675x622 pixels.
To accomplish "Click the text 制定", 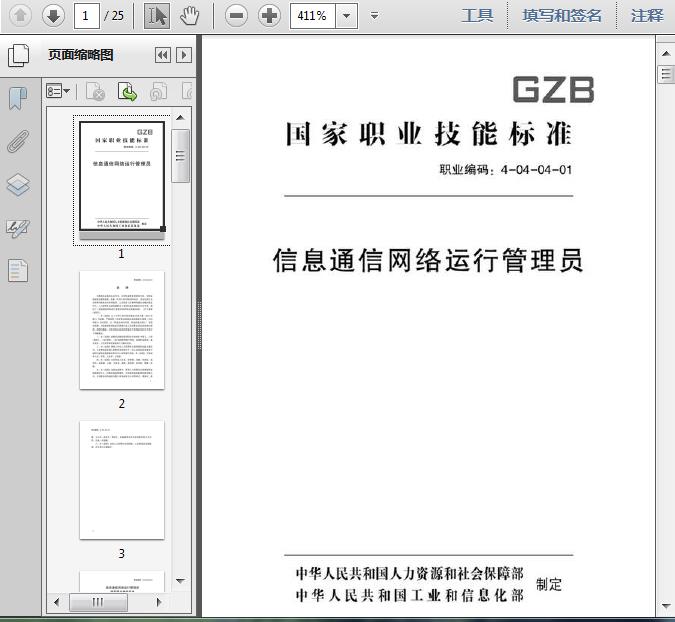I will pos(549,584).
